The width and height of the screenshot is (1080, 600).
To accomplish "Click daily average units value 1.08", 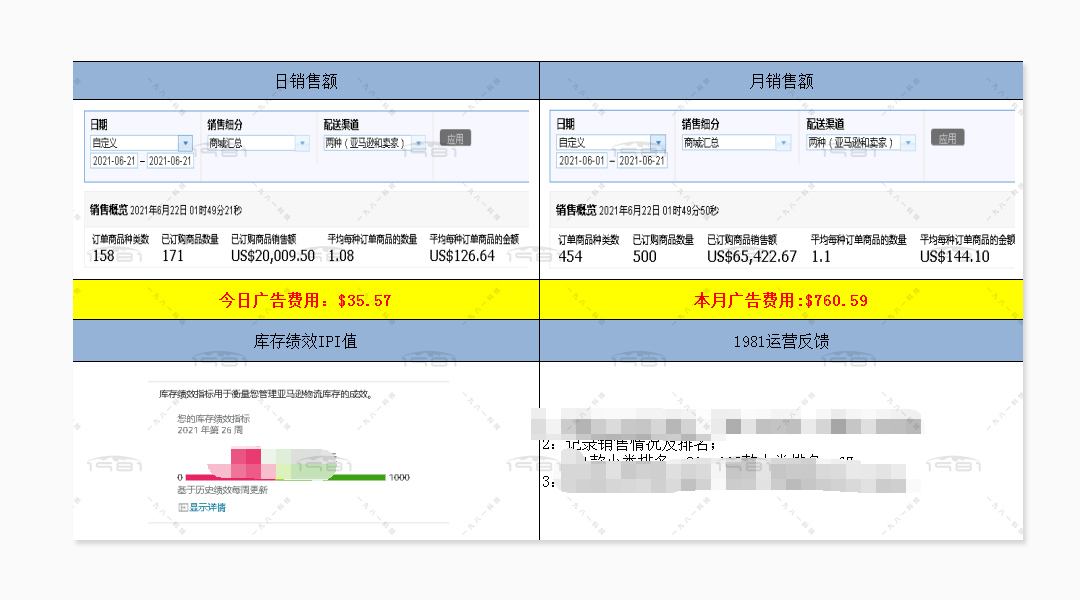I will pos(341,256).
